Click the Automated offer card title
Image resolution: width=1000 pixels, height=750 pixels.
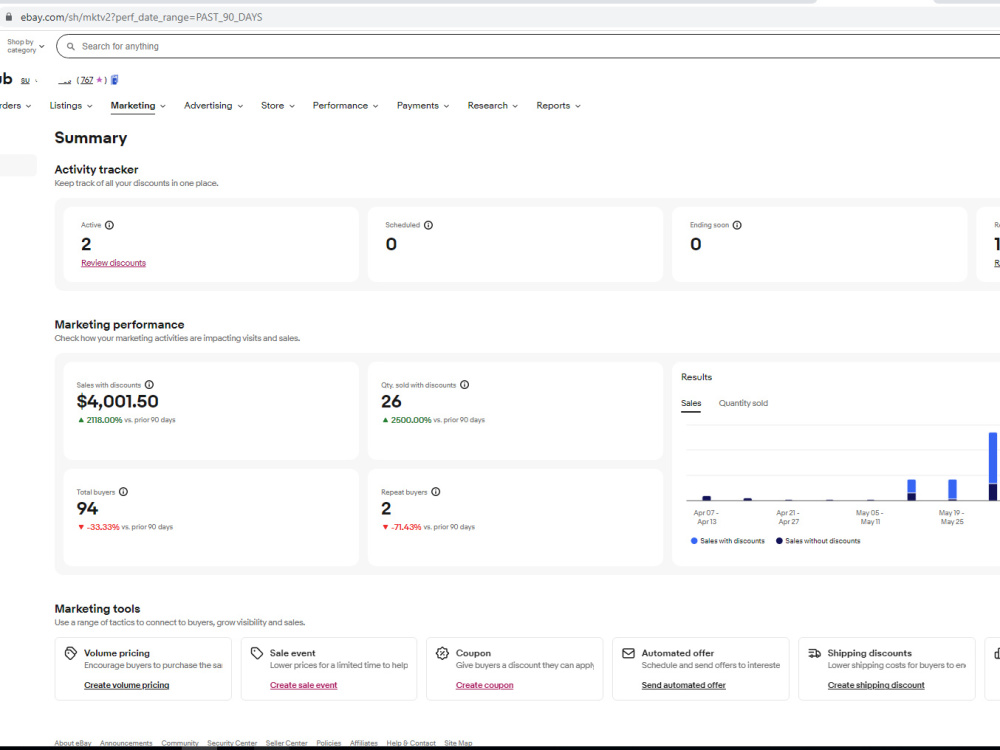(x=678, y=653)
